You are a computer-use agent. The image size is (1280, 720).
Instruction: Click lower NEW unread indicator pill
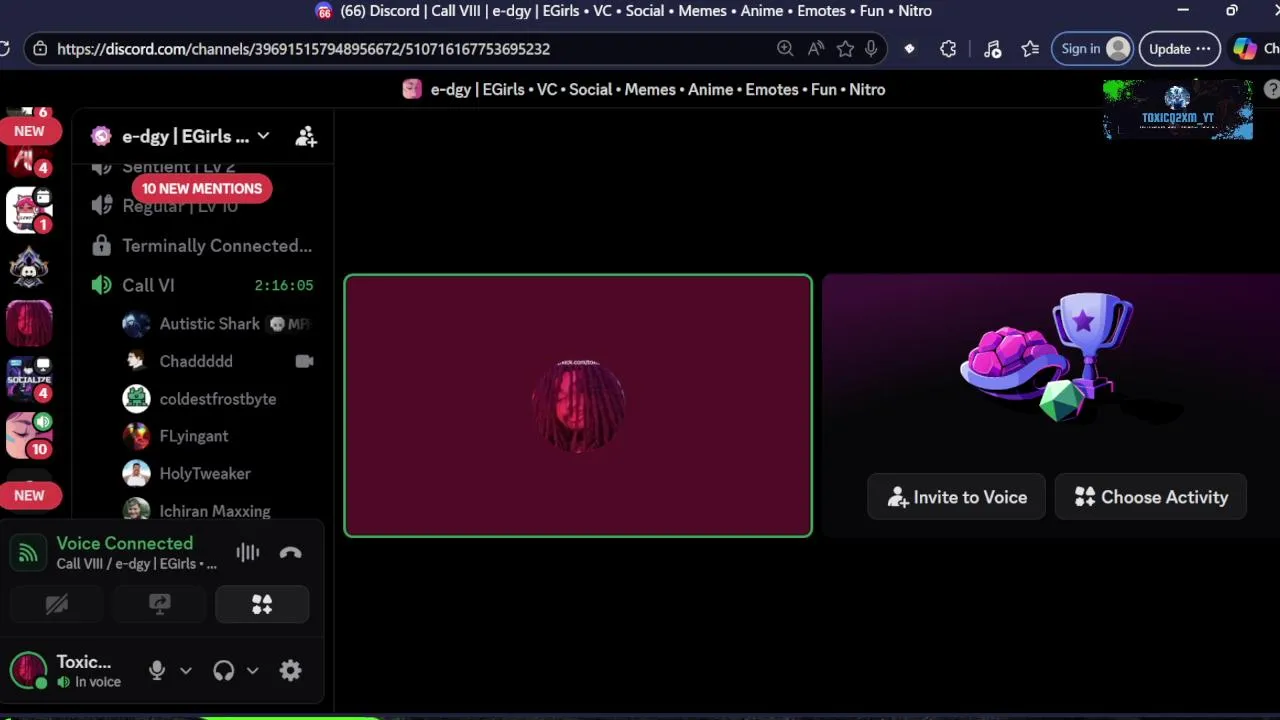(x=29, y=495)
